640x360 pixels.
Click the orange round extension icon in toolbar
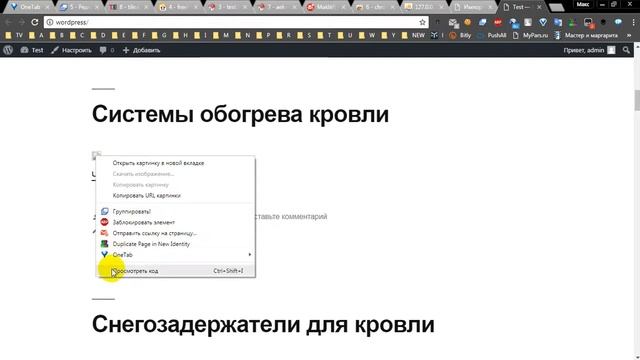[468, 22]
